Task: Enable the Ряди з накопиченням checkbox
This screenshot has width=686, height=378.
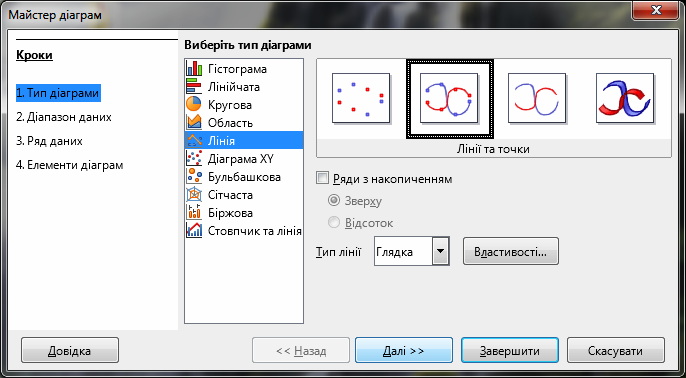Action: tap(322, 178)
